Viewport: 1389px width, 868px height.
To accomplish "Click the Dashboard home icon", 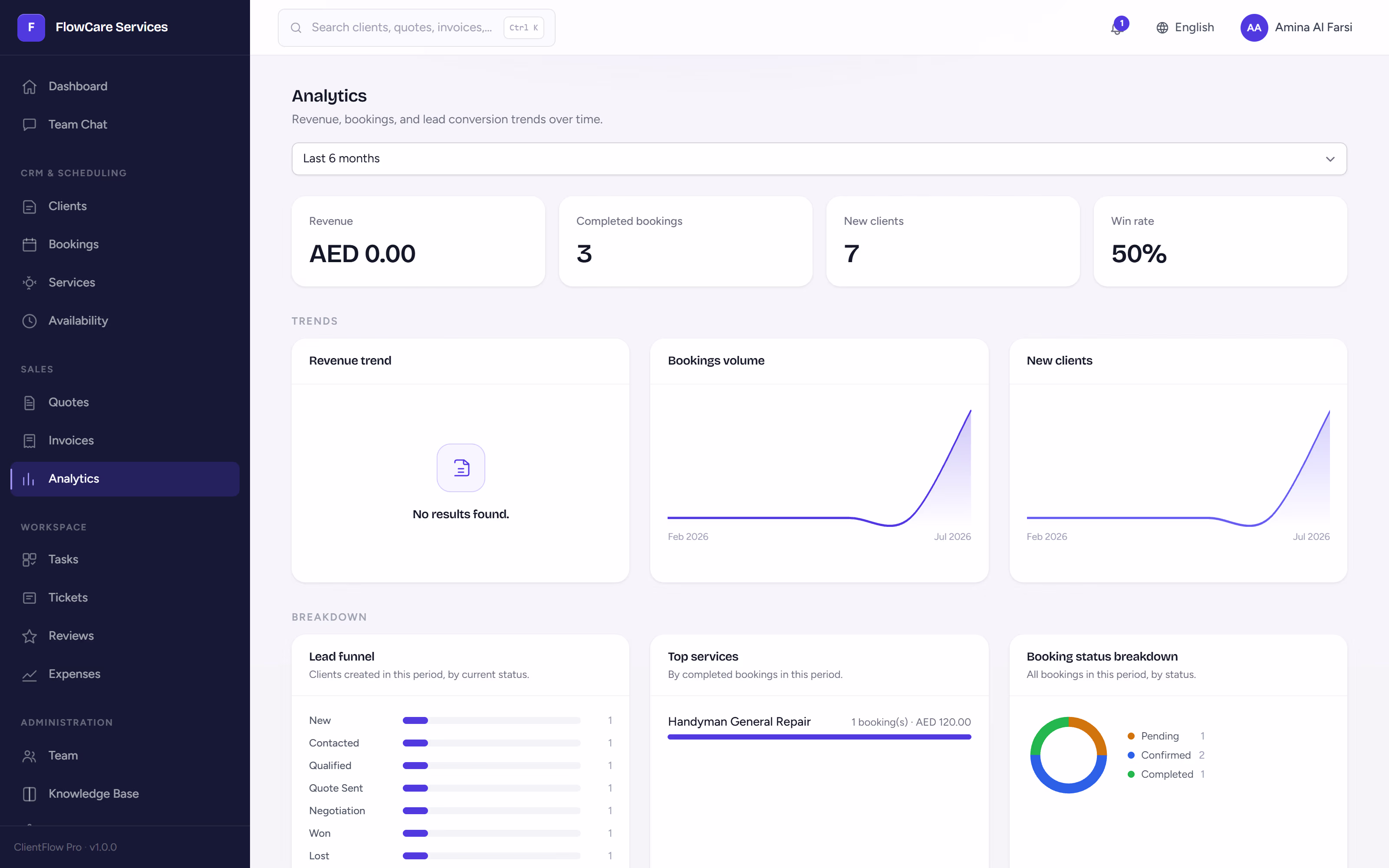I will click(x=29, y=86).
